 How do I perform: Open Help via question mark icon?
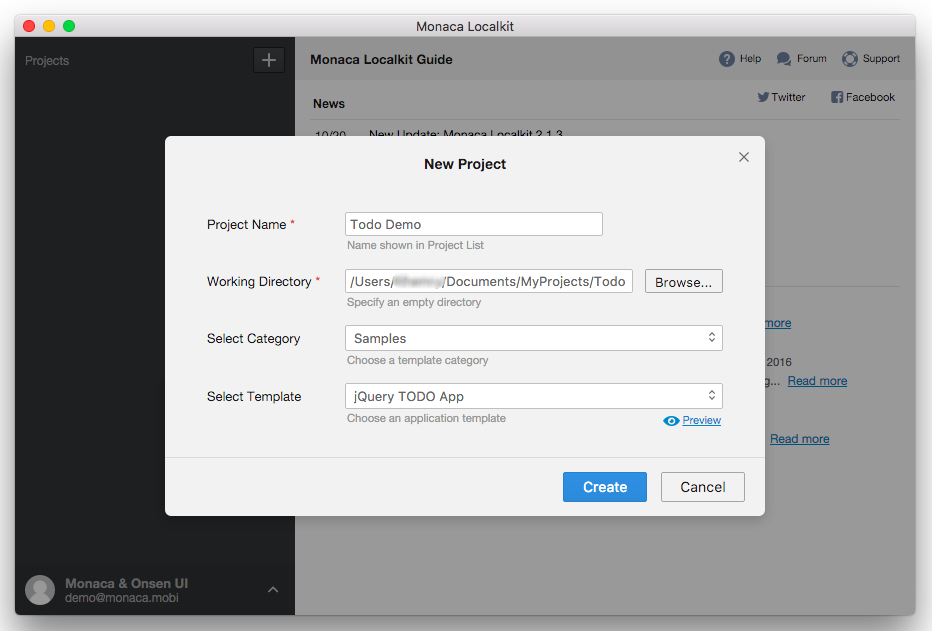point(727,59)
